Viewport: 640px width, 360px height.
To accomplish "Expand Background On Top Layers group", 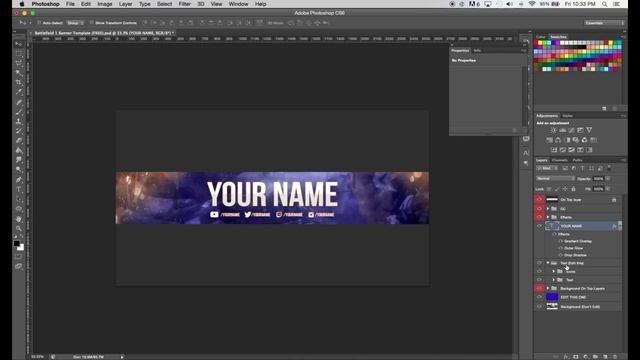I will tap(548, 288).
